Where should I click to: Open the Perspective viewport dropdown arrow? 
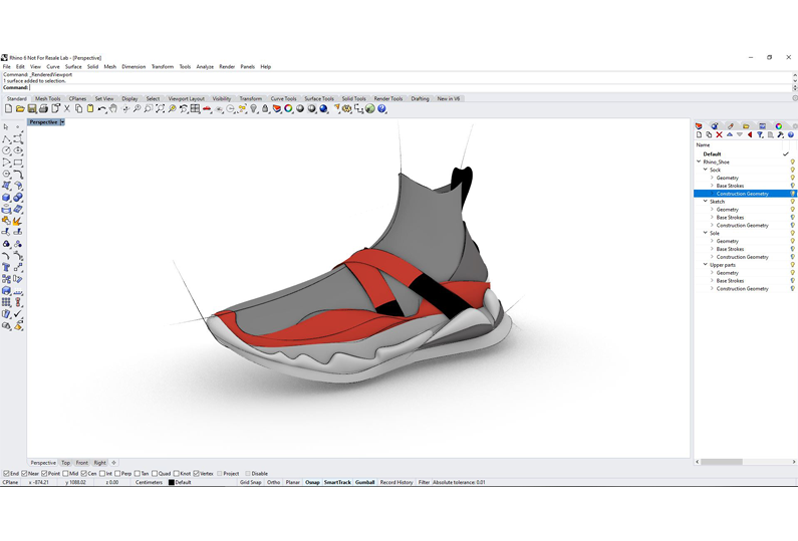[x=62, y=122]
